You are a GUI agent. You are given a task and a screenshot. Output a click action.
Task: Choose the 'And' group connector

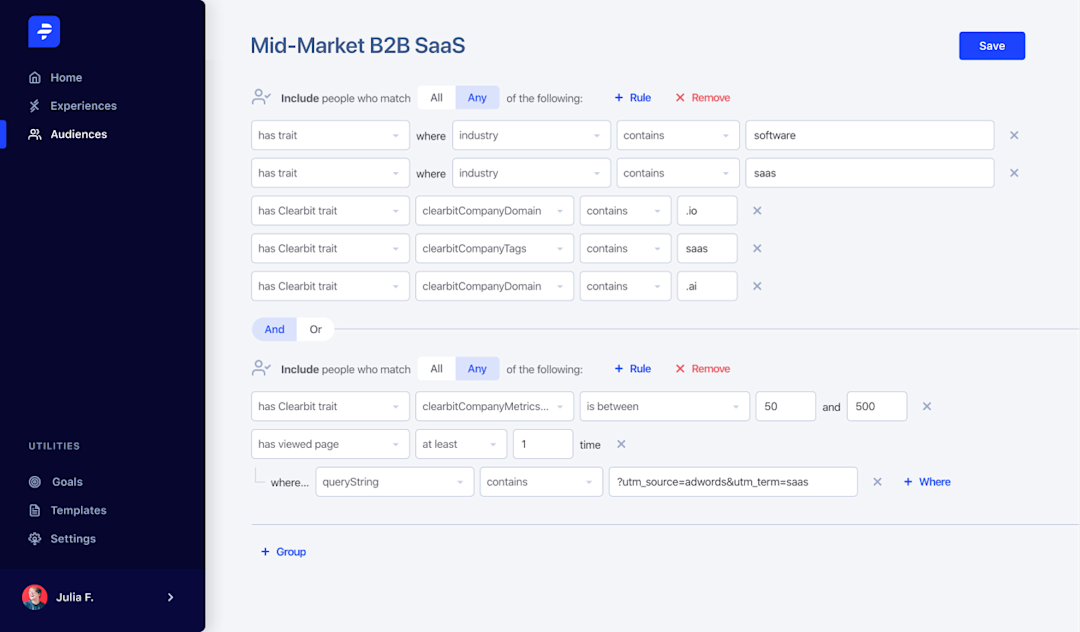point(274,329)
